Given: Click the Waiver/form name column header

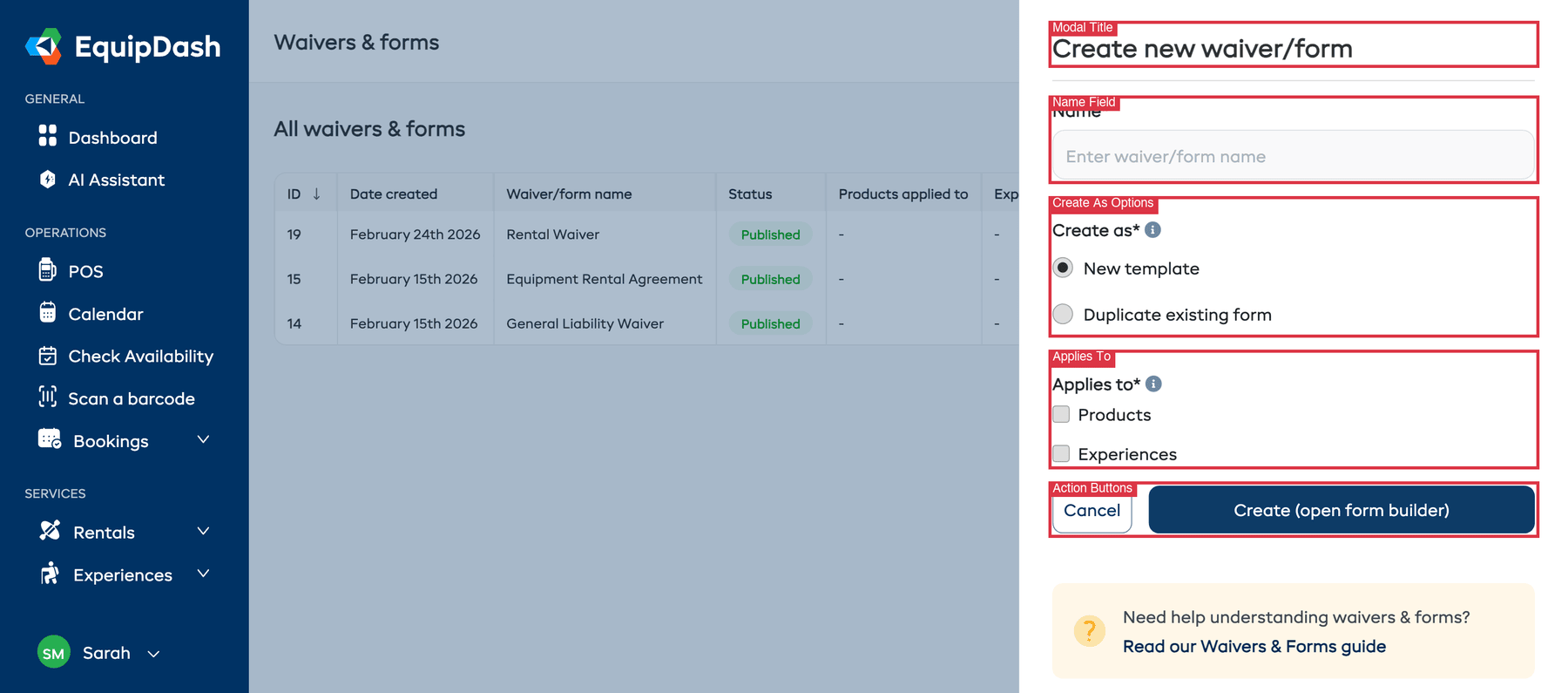Looking at the screenshot, I should (569, 194).
